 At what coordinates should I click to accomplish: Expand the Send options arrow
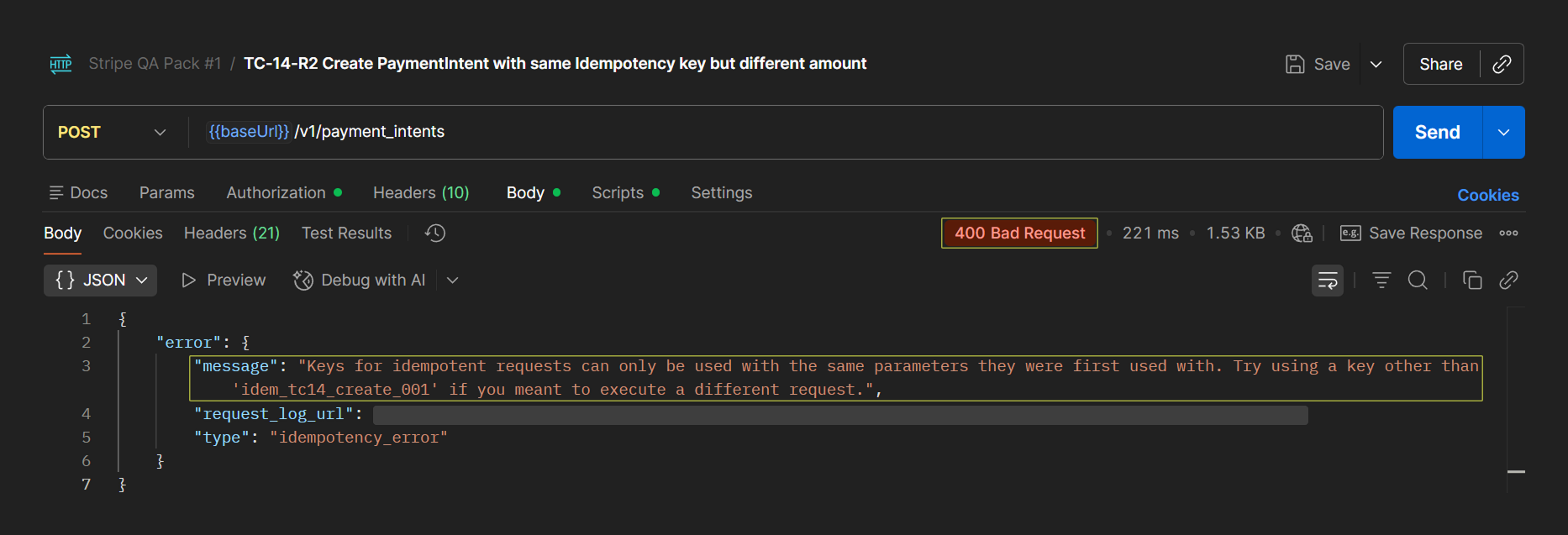(x=1503, y=132)
